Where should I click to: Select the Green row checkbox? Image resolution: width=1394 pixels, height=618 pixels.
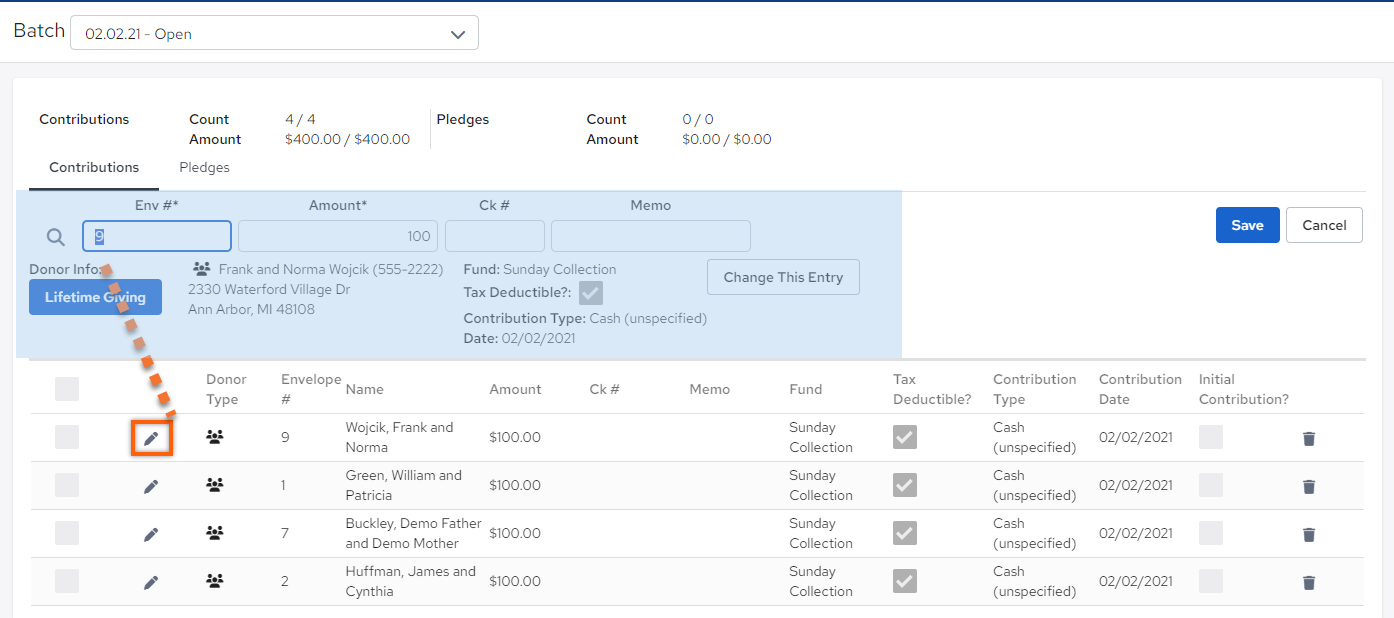click(67, 485)
